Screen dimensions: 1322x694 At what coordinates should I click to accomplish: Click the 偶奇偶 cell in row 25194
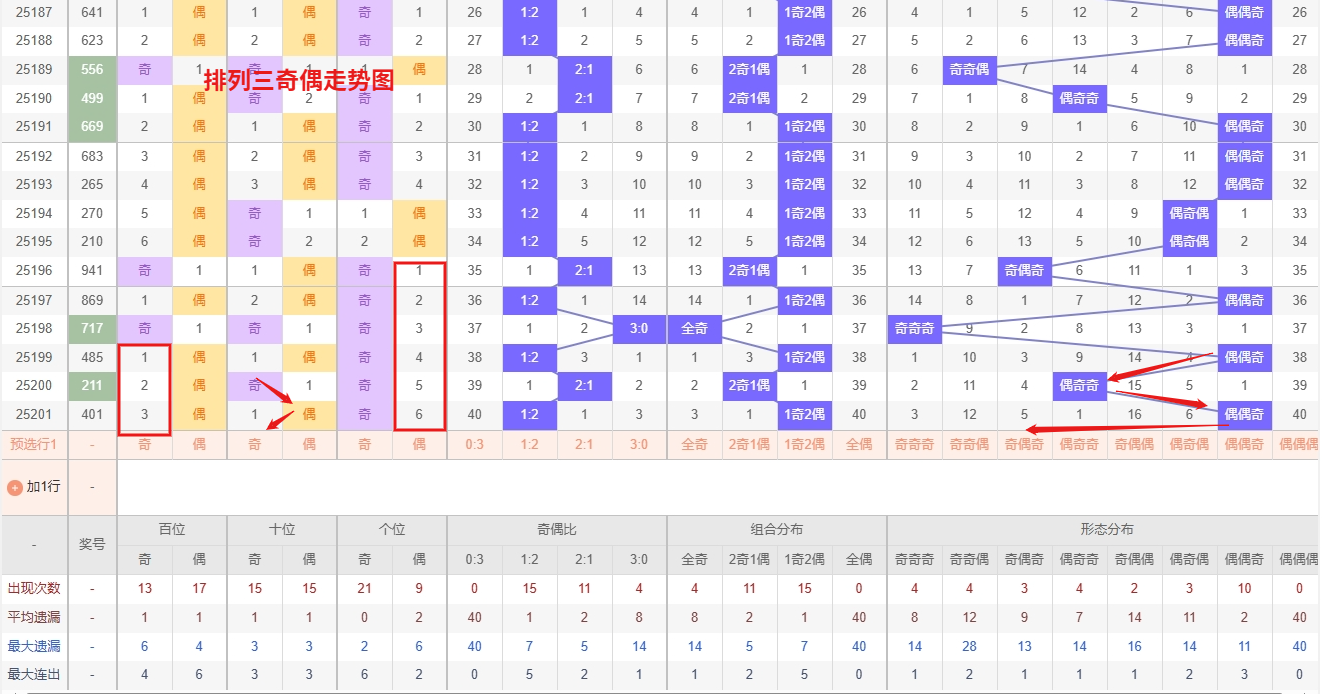point(1190,213)
